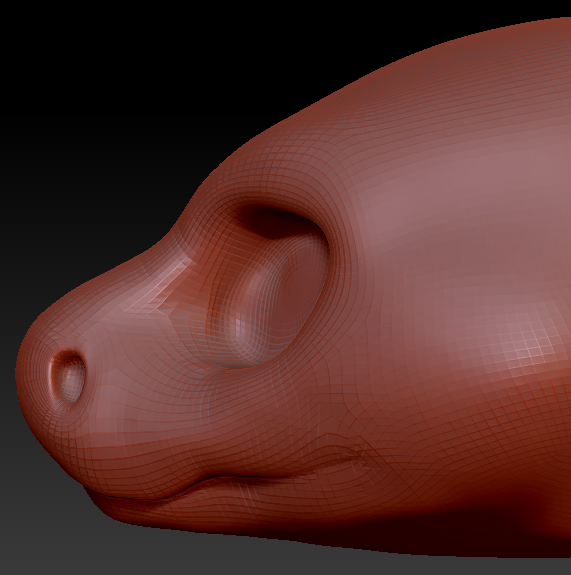Click the nostril on the sculpted snout
Image resolution: width=571 pixels, height=575 pixels.
[x=69, y=377]
